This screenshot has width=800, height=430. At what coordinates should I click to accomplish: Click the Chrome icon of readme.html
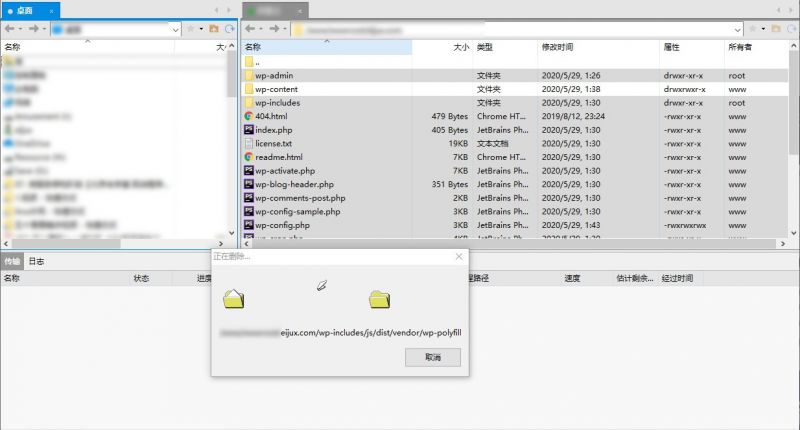pos(249,157)
